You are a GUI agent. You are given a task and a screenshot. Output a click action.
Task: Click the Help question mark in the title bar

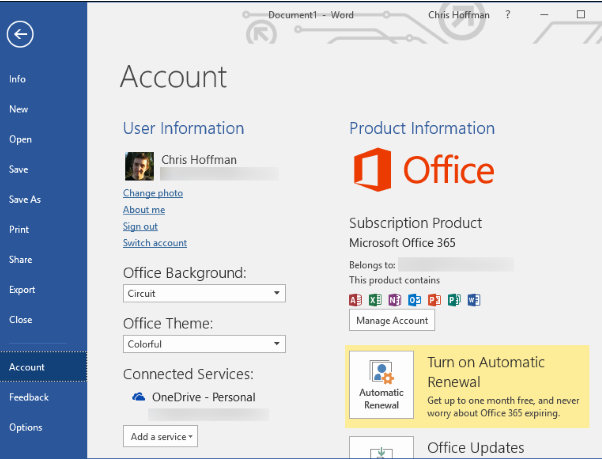click(x=508, y=15)
